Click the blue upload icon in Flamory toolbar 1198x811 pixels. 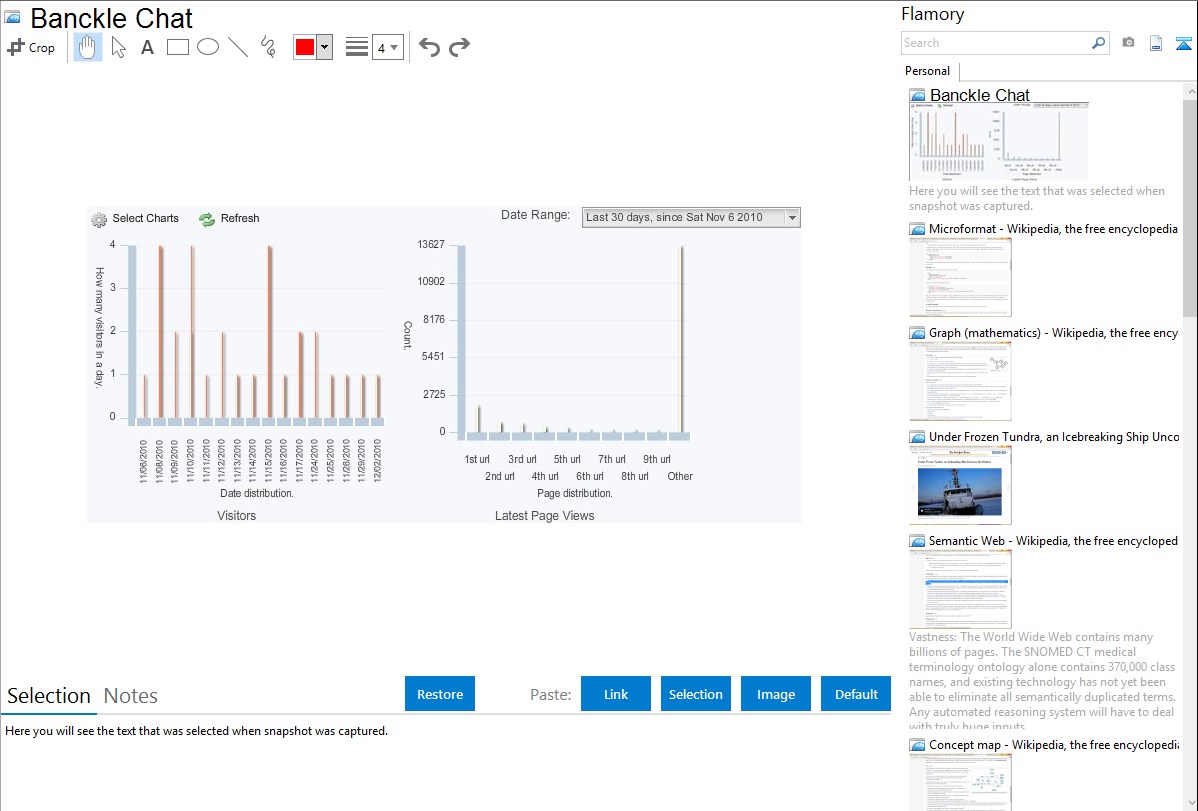click(x=1183, y=44)
